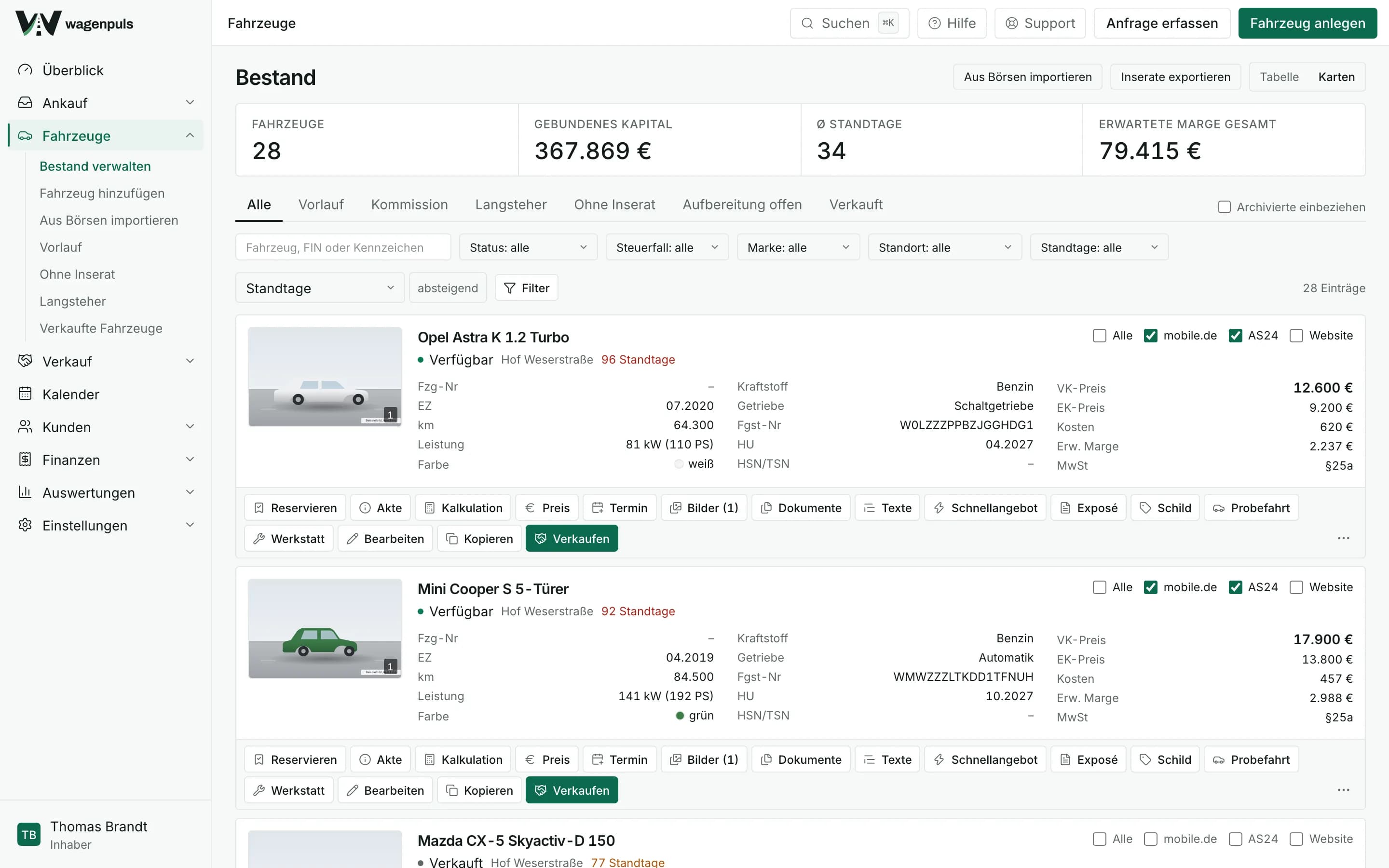Open the more options menu for Opel Astra
This screenshot has height=868, width=1389.
coord(1343,539)
